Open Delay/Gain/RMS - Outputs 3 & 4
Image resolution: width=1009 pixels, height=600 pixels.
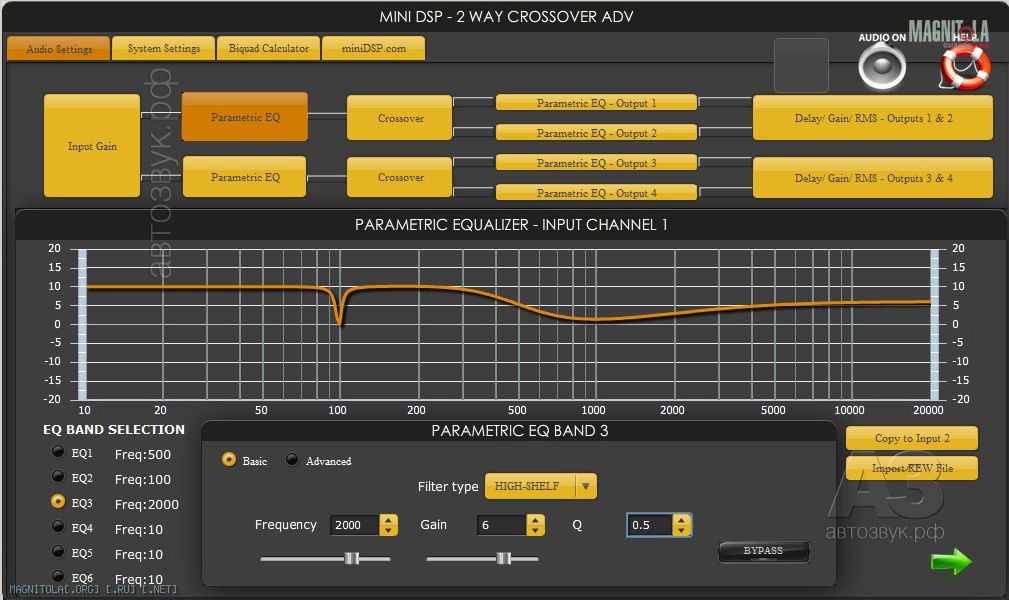[x=873, y=178]
